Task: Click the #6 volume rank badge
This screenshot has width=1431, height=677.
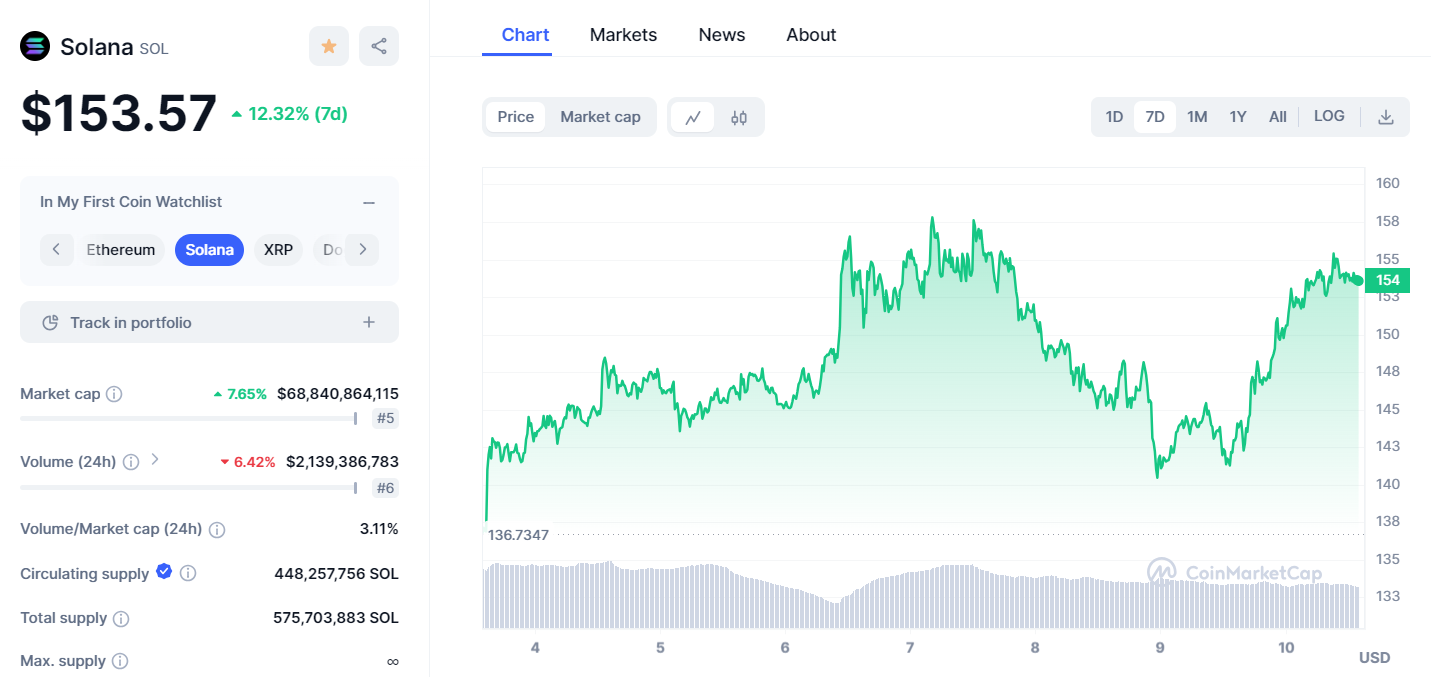Action: tap(385, 488)
